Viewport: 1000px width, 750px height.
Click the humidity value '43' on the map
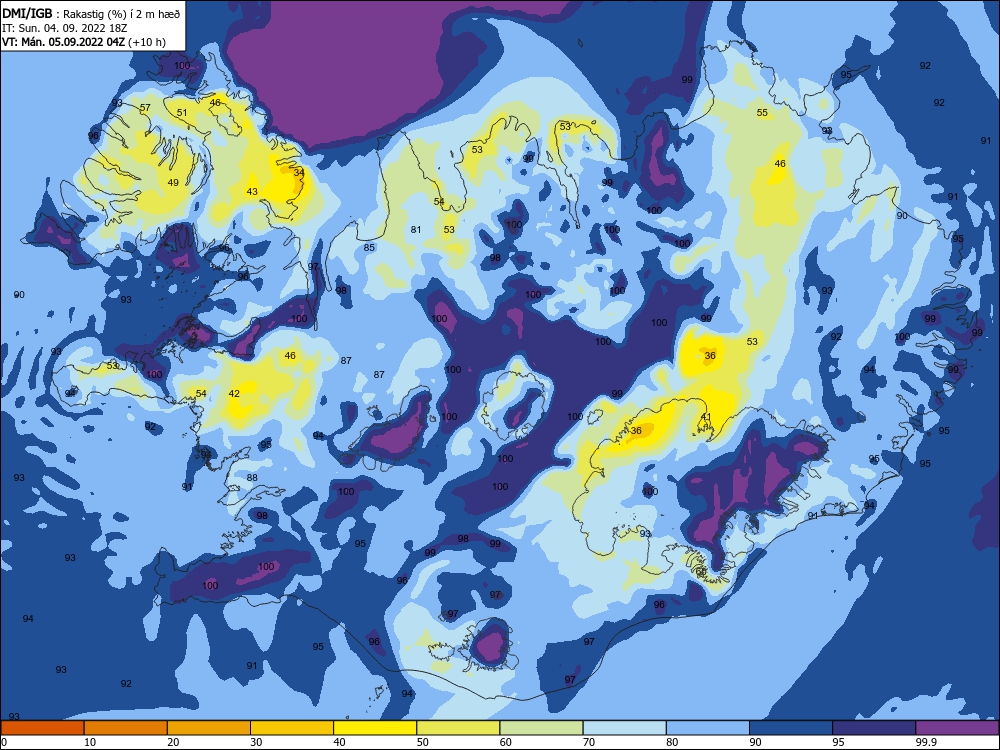point(252,191)
